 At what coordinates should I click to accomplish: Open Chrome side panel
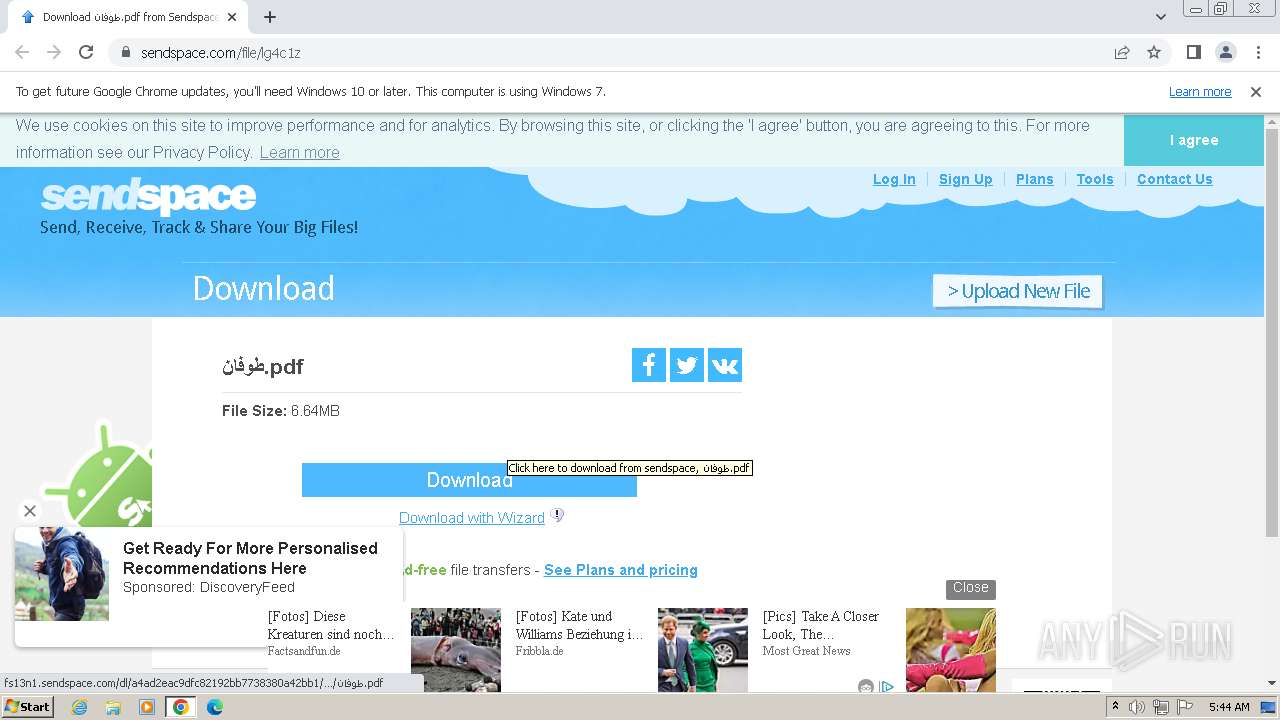[1193, 52]
